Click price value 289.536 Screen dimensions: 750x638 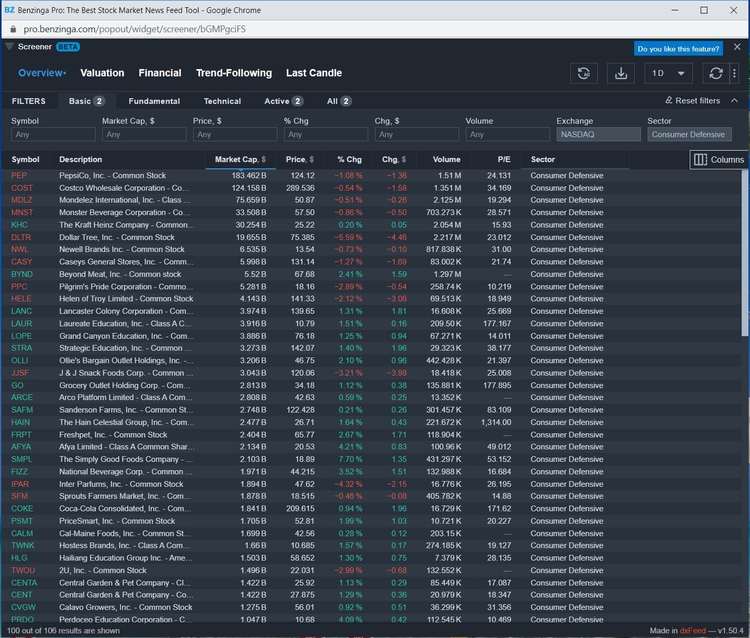coord(300,188)
